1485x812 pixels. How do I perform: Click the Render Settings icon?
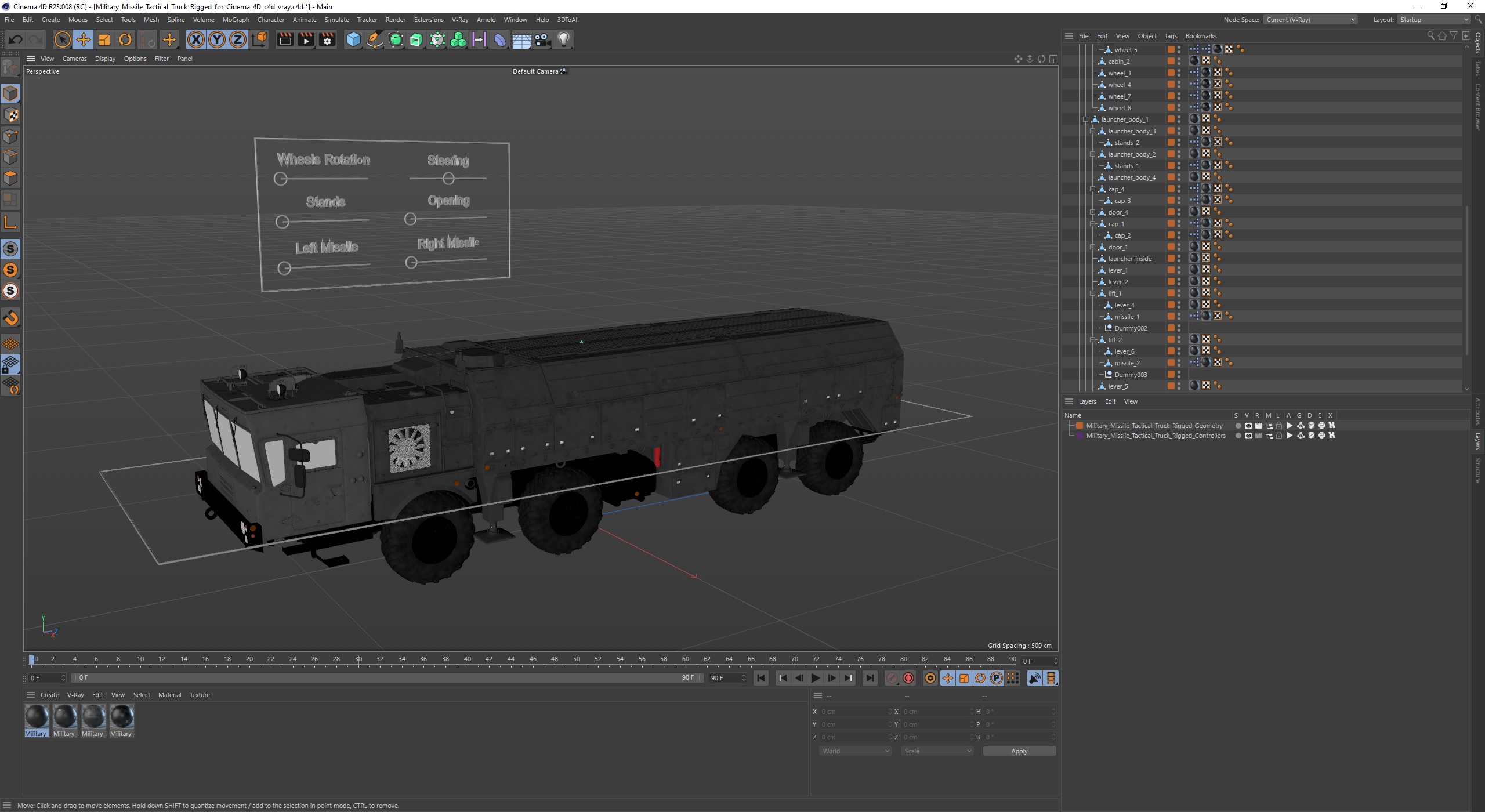click(326, 39)
